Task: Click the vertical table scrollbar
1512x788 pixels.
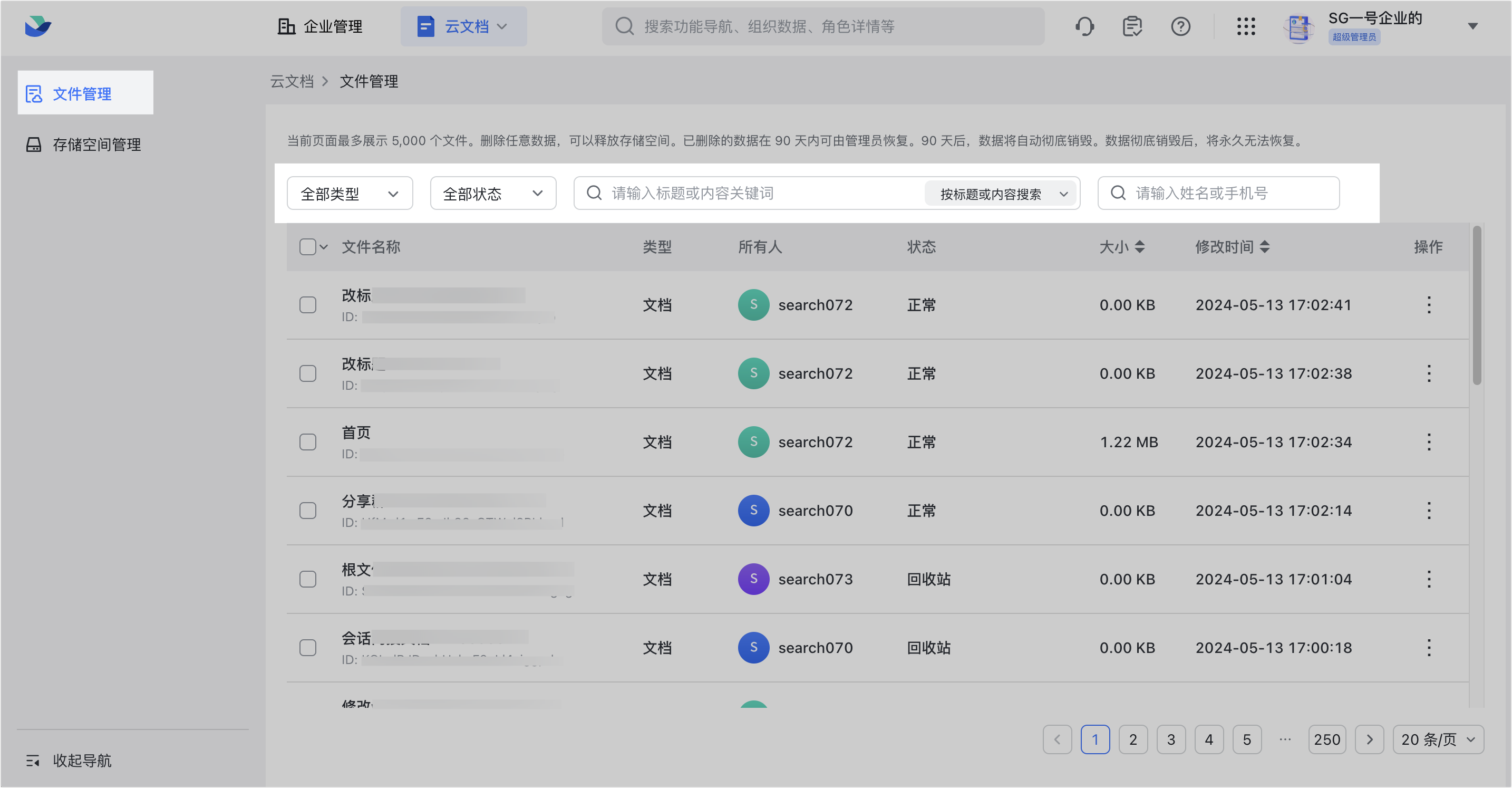Action: tap(1477, 305)
